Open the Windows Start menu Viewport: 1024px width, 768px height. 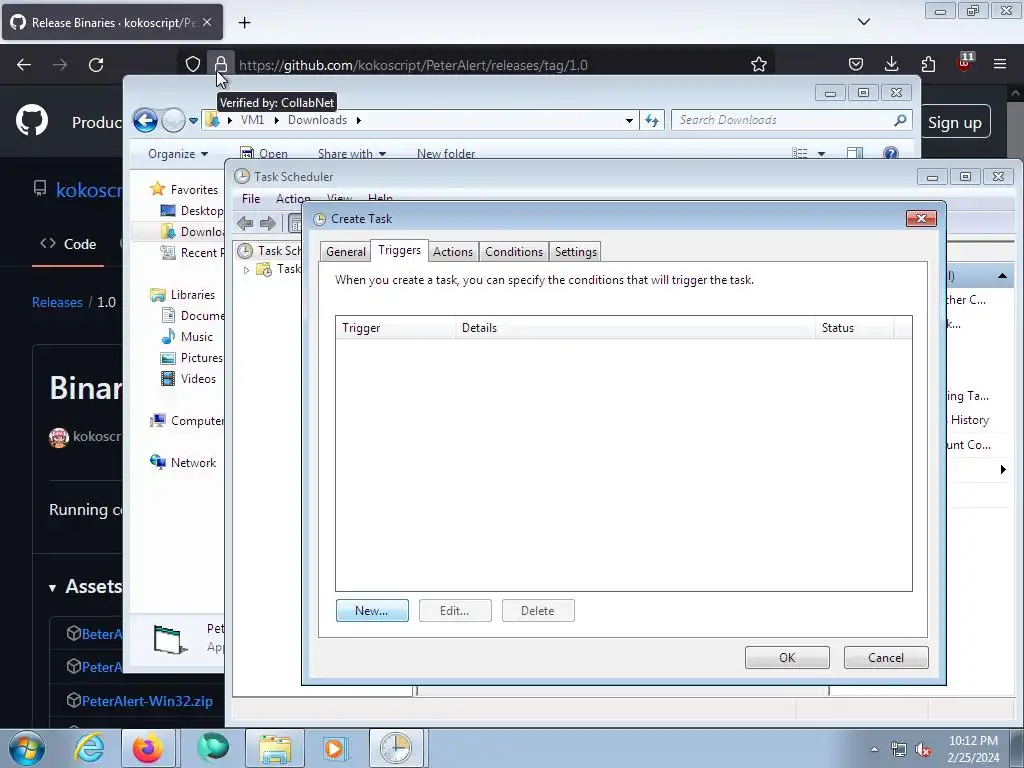[26, 748]
